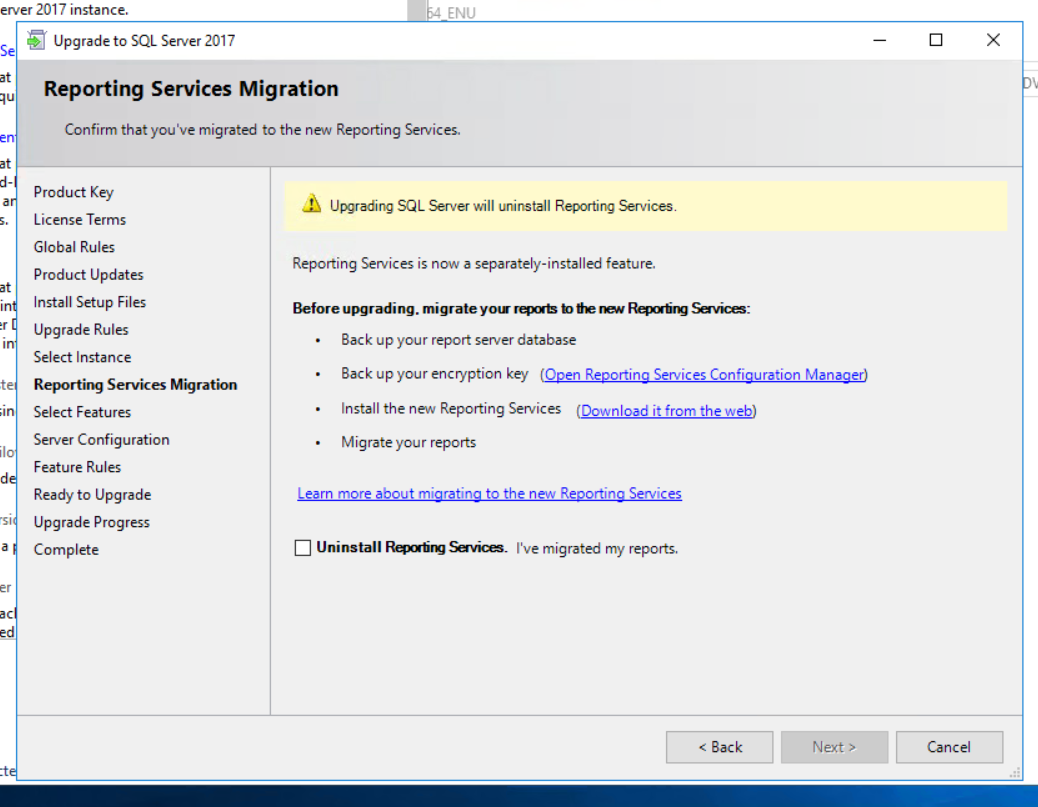Click the separately-installed feature sentence
Viewport: 1038px width, 807px height.
(474, 263)
